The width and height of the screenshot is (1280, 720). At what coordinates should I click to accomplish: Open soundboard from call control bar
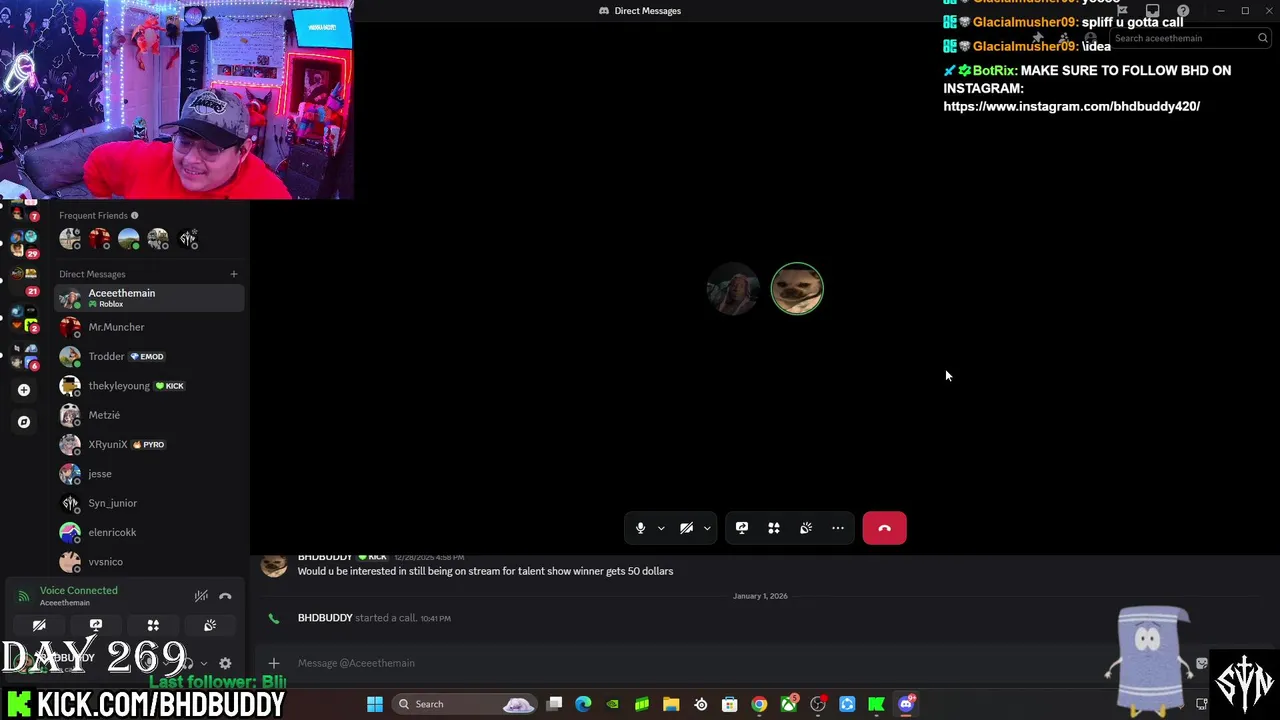[806, 528]
